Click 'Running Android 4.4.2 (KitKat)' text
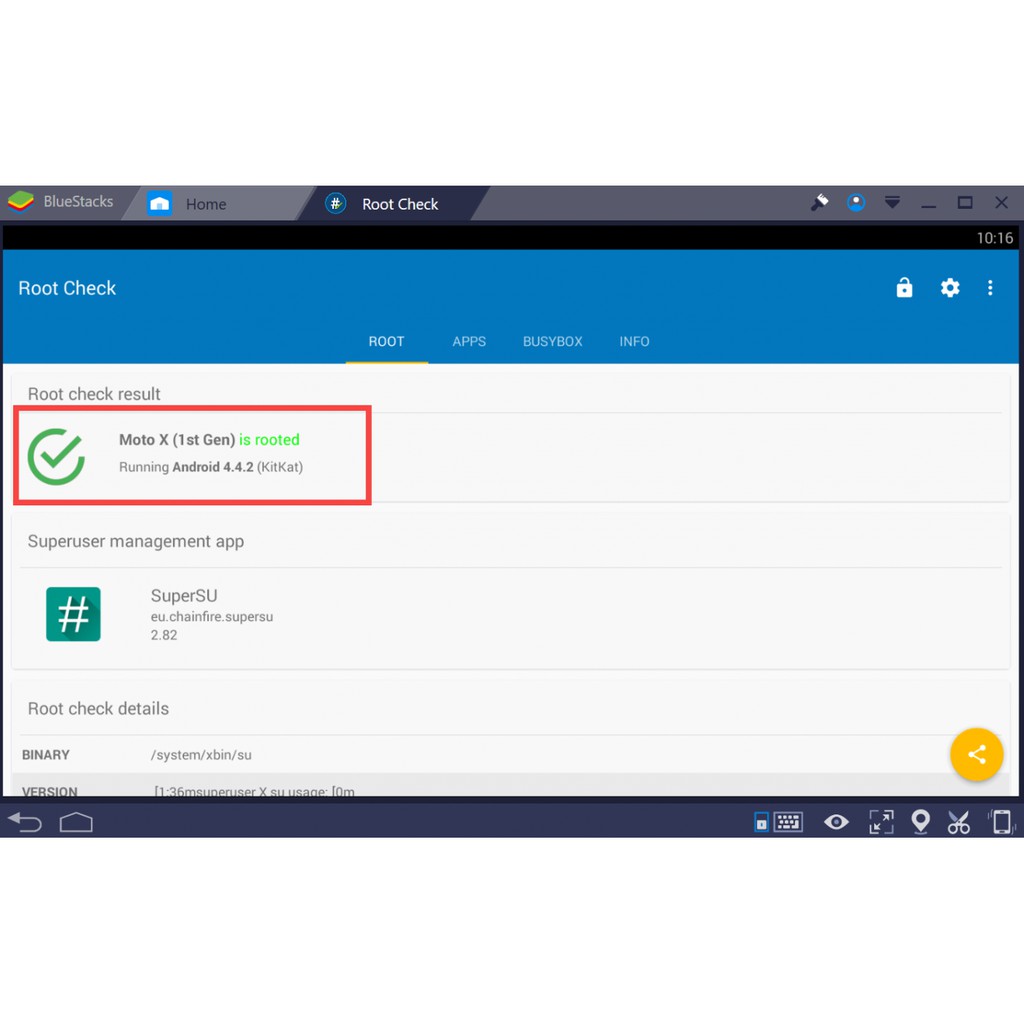This screenshot has height=1024, width=1024. tap(211, 467)
